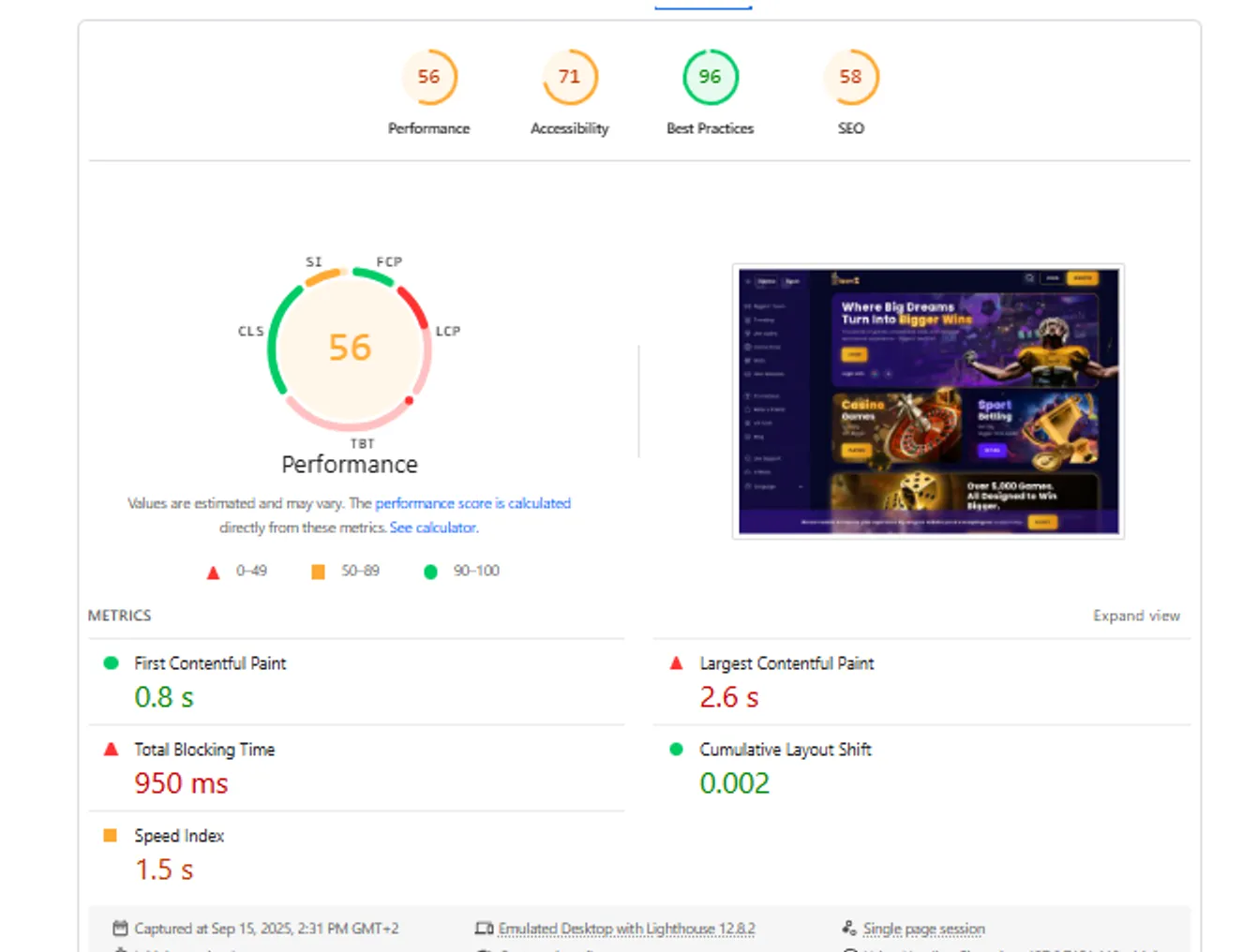Click the LCP label on the gauge
1243x952 pixels.
[447, 332]
